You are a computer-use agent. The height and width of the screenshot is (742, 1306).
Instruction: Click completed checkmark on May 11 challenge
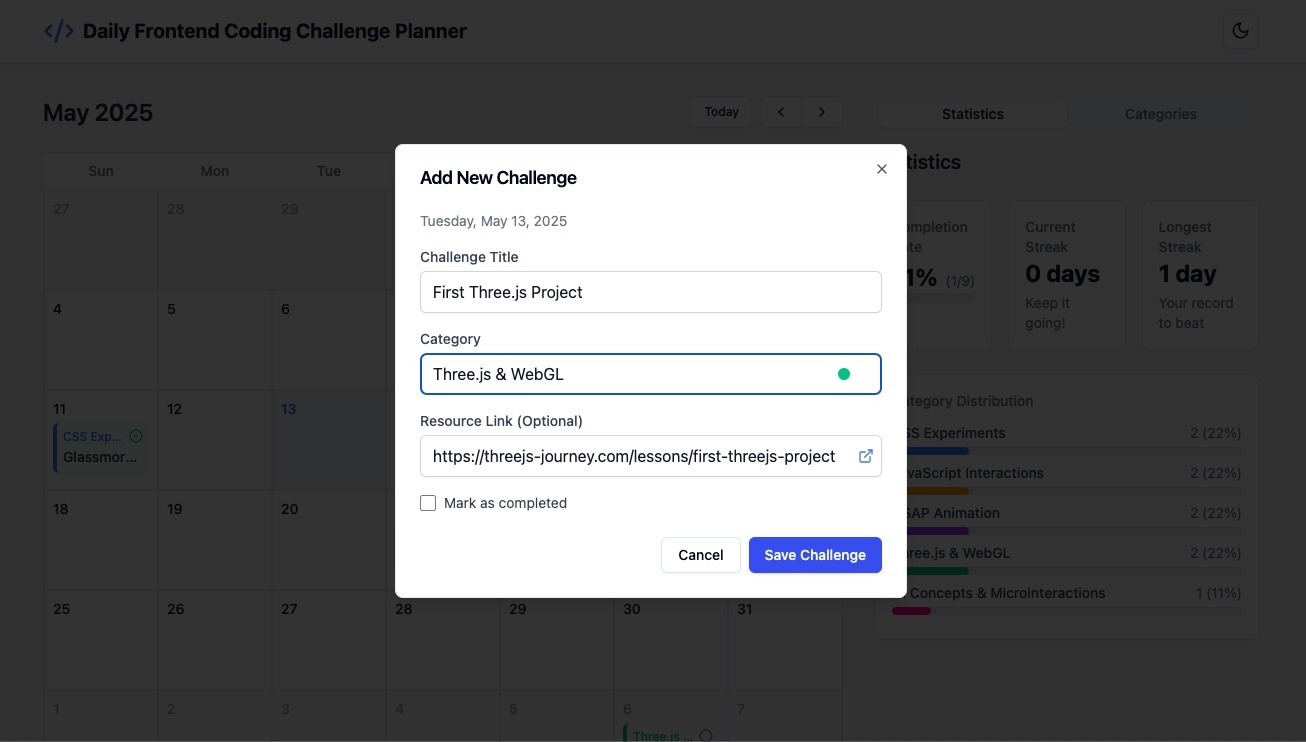[x=136, y=436]
